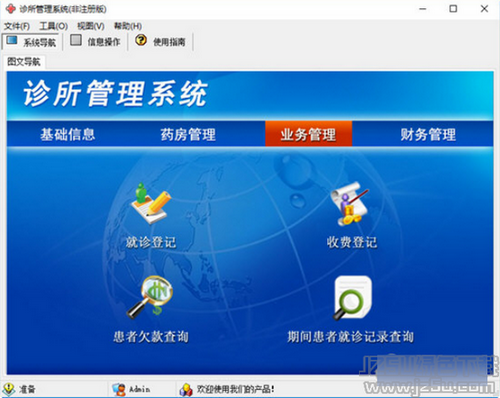Image resolution: width=500 pixels, height=398 pixels.
Task: Open the 文件(F) menu
Action: 17,26
